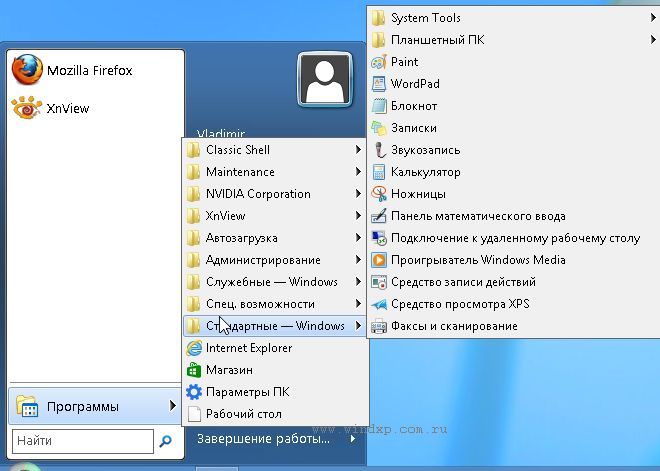Click the Программы folder icon
The image size is (660, 471).
[x=27, y=406]
